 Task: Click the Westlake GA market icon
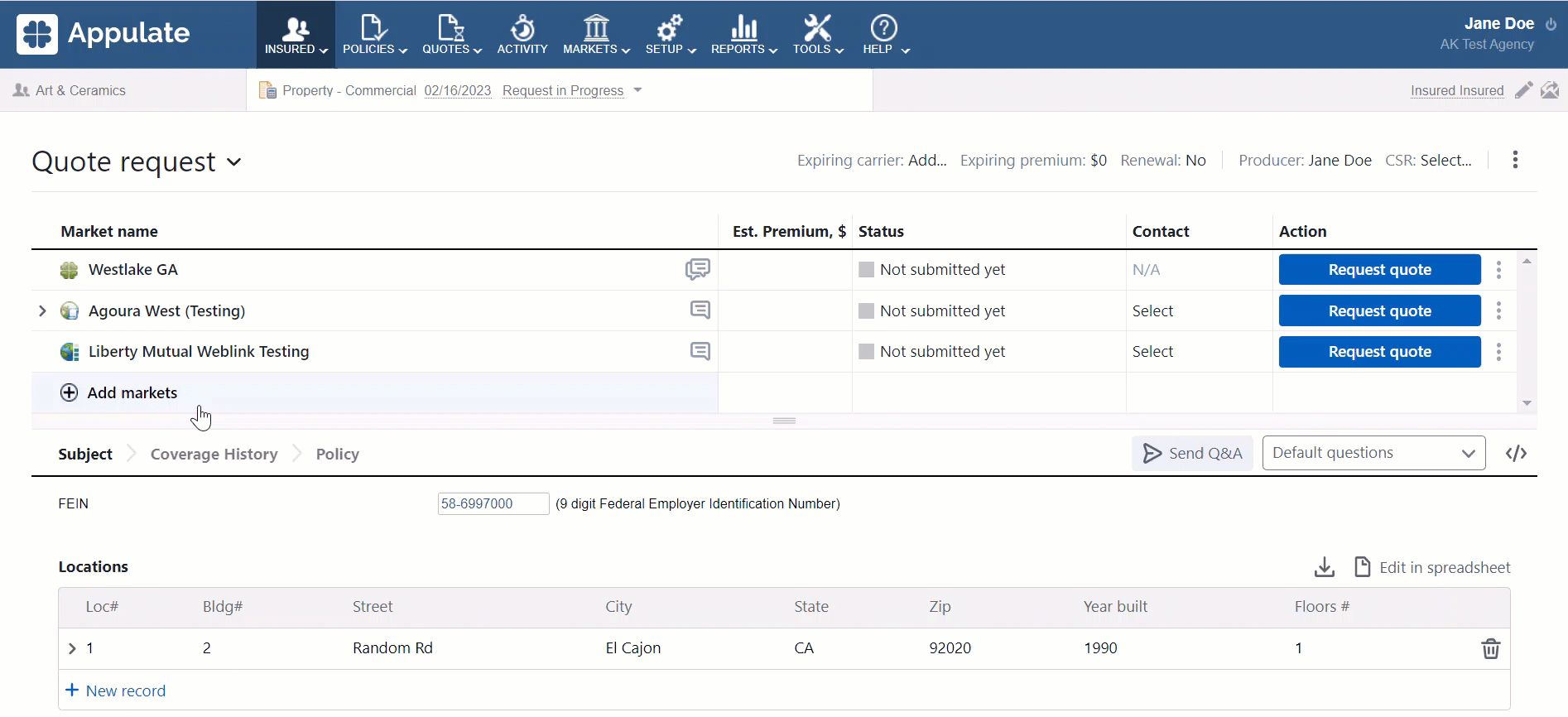[70, 270]
